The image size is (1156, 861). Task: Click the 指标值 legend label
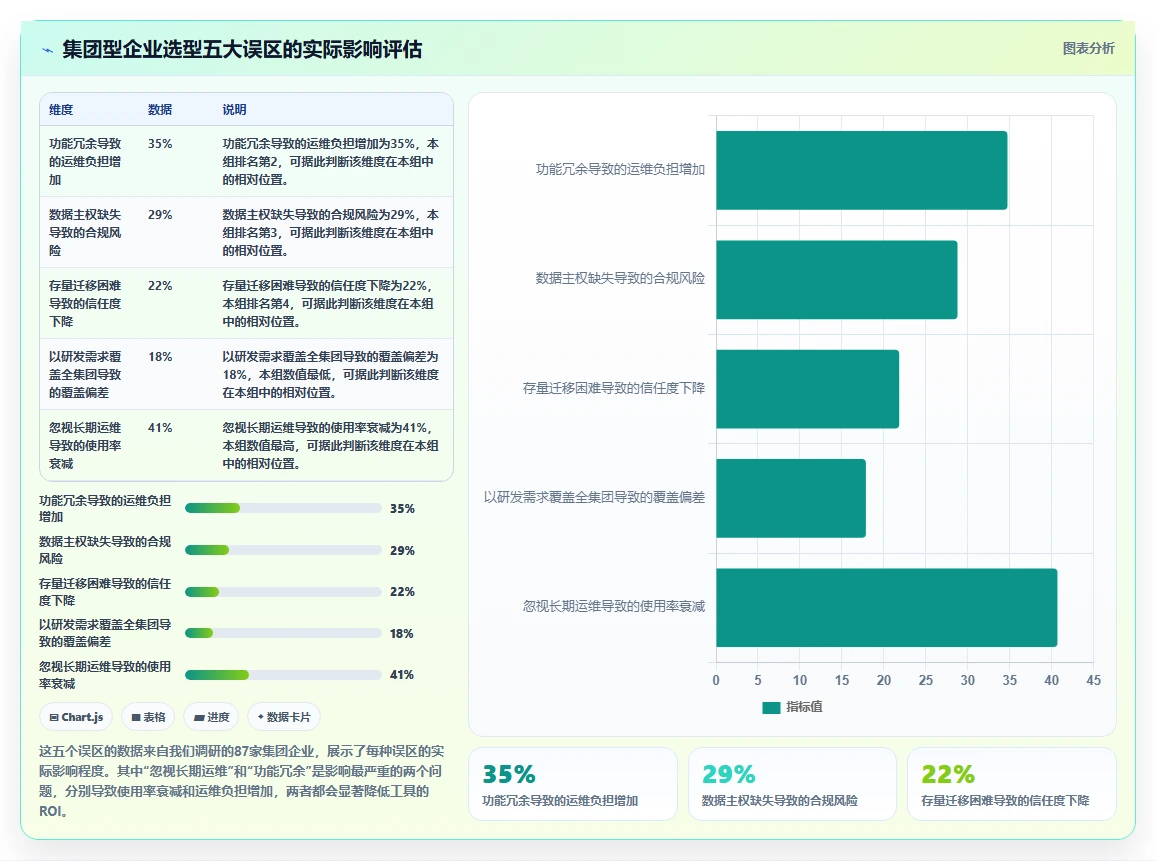tap(804, 707)
